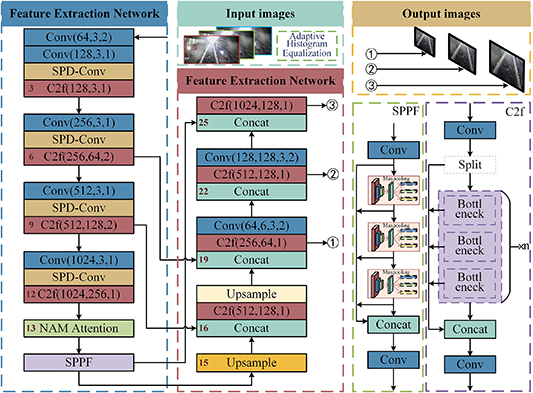Click layer 9 C2f(512,128,2) block
This screenshot has height=393, width=533.
(x=79, y=225)
